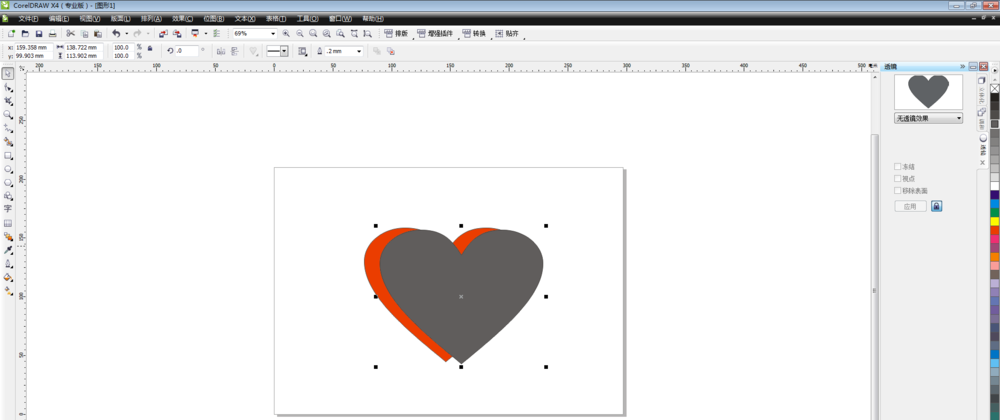Select the Shape tool in toolbox
The image size is (1000, 420).
pos(8,87)
